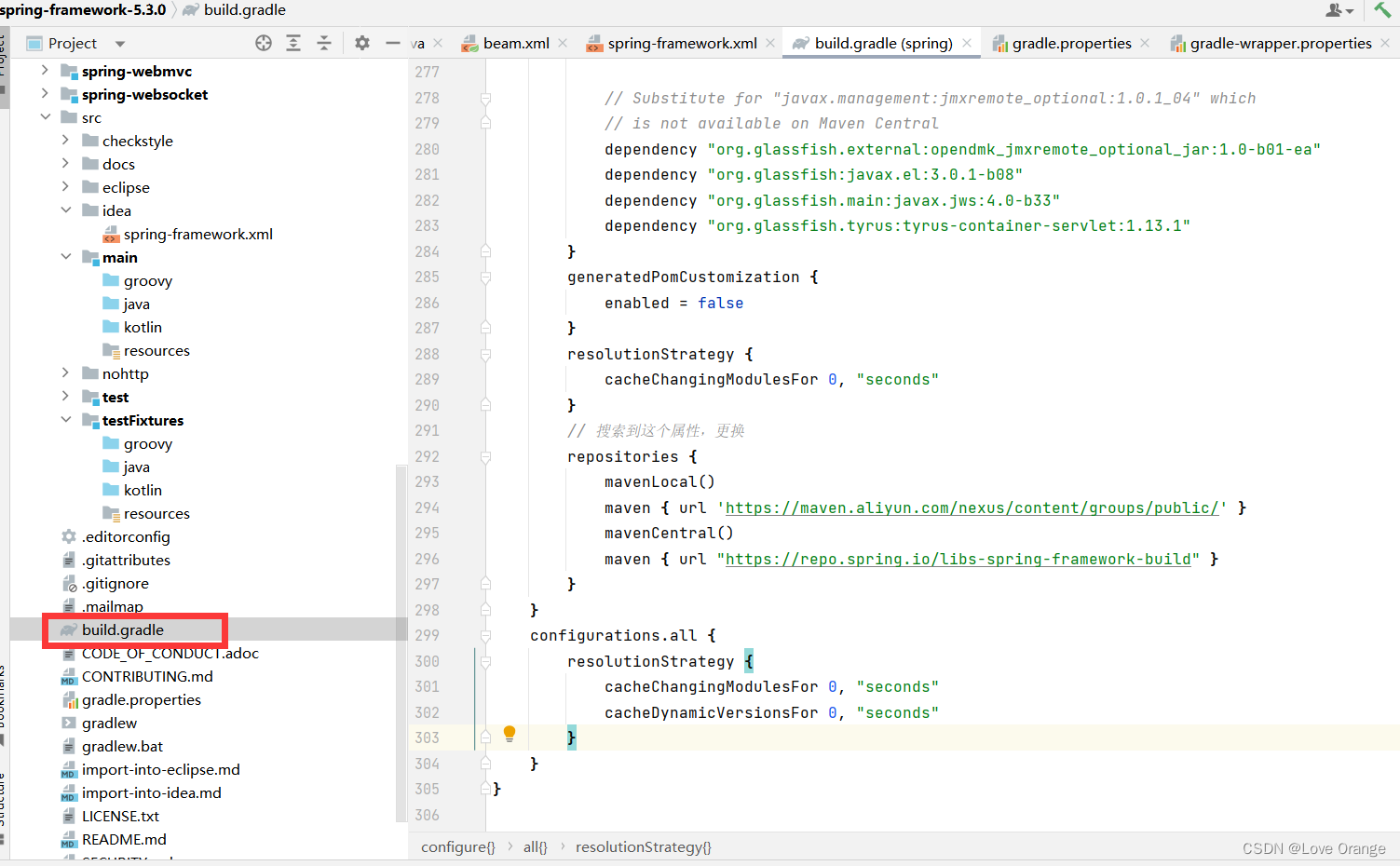Click build.gradle in the navigation bar

[x=244, y=9]
